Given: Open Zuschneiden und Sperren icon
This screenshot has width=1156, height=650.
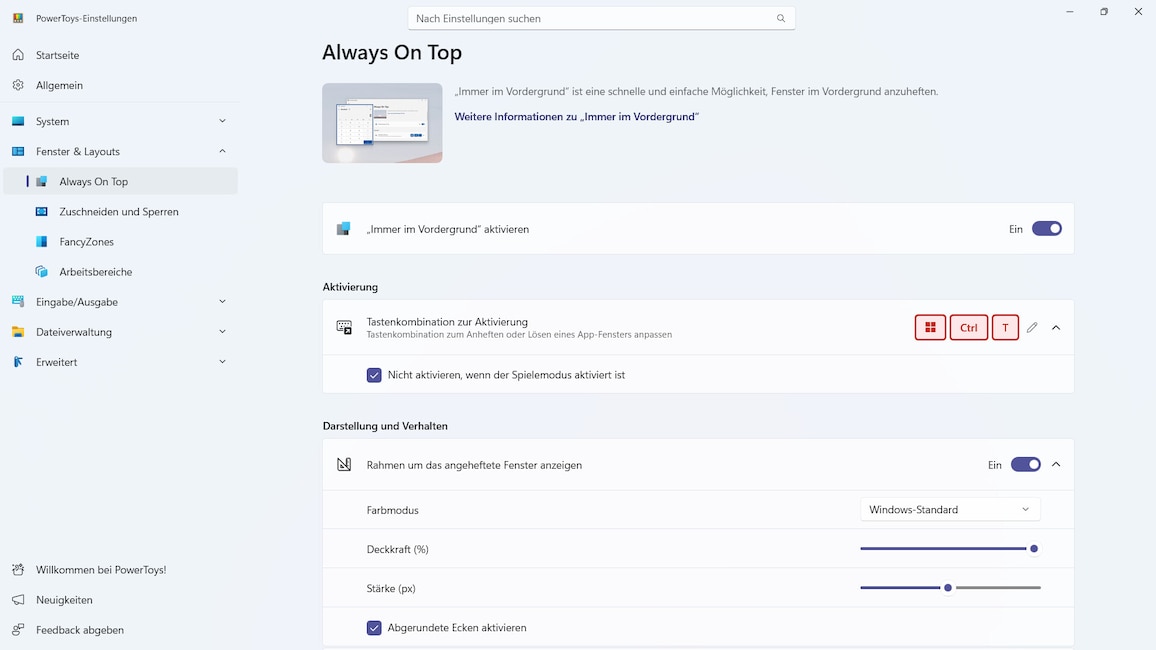Looking at the screenshot, I should pyautogui.click(x=42, y=212).
